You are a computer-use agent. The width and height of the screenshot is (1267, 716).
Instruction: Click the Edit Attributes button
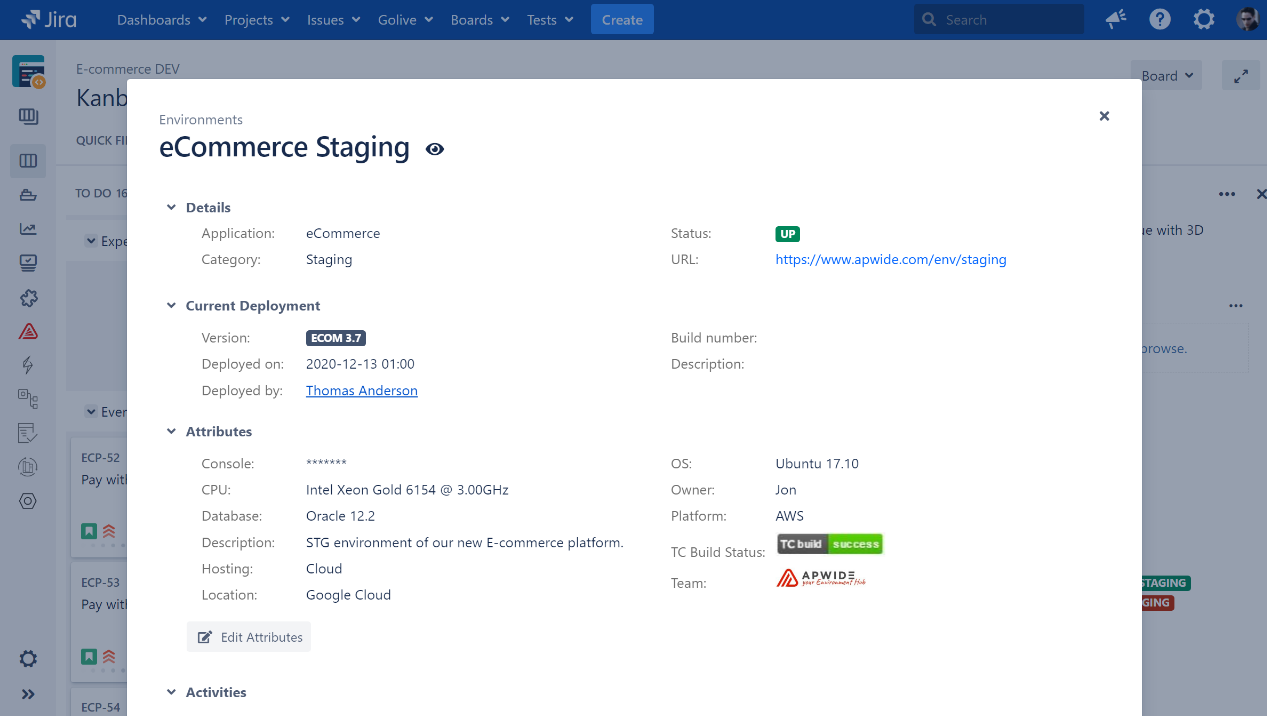[249, 637]
